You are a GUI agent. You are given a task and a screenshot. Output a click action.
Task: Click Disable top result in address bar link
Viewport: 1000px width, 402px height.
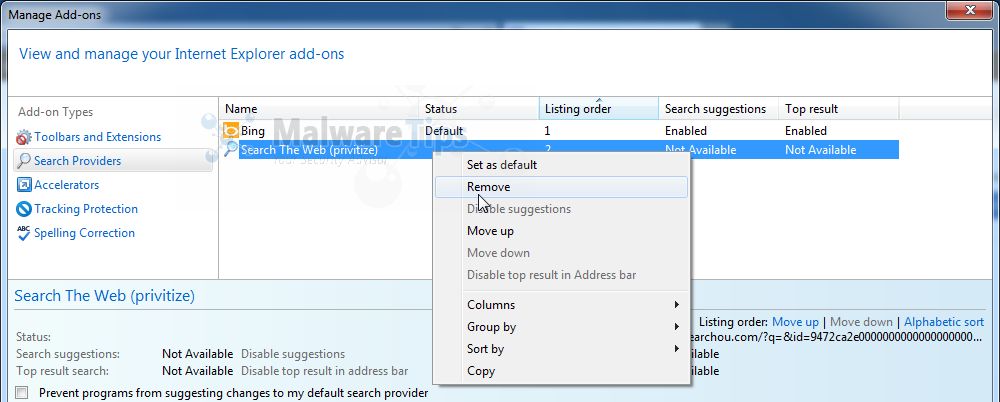325,371
